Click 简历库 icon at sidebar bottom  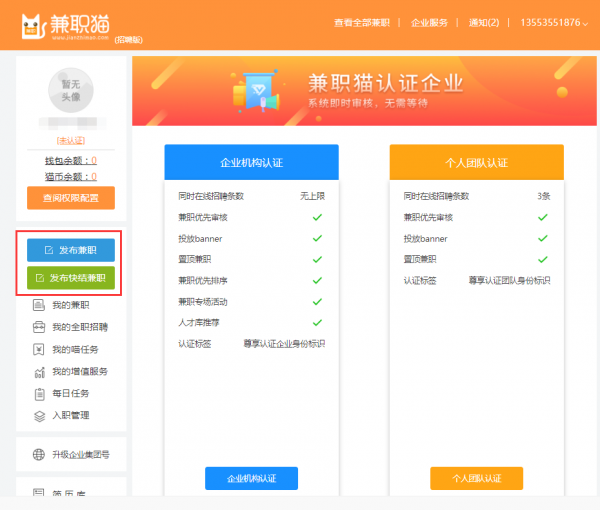(x=39, y=493)
